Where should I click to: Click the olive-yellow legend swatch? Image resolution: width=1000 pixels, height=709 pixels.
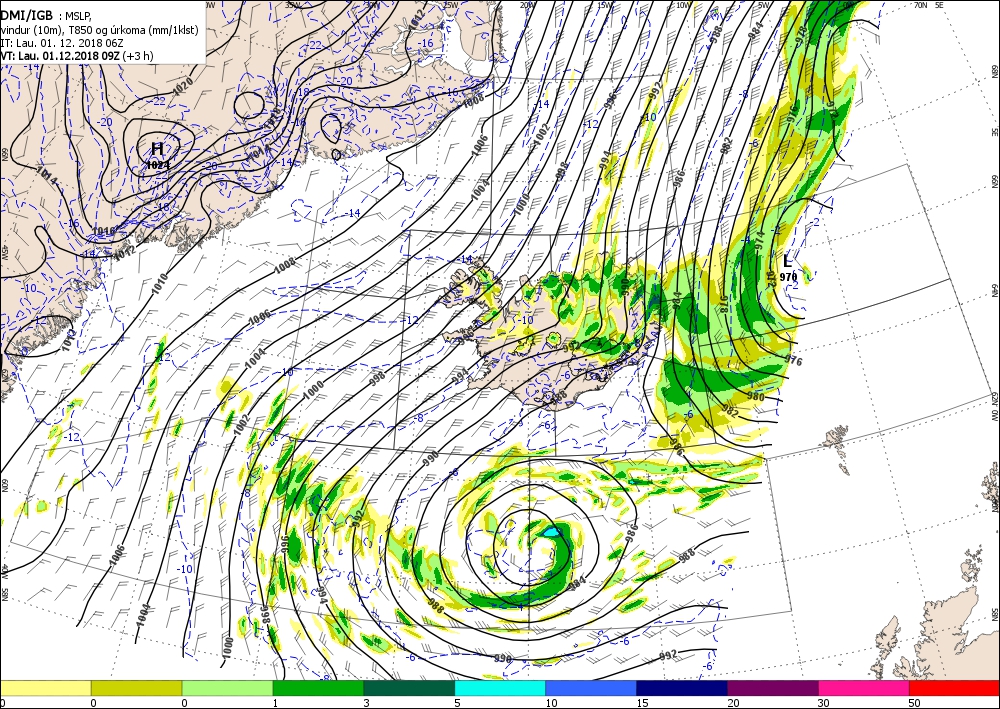[136, 688]
